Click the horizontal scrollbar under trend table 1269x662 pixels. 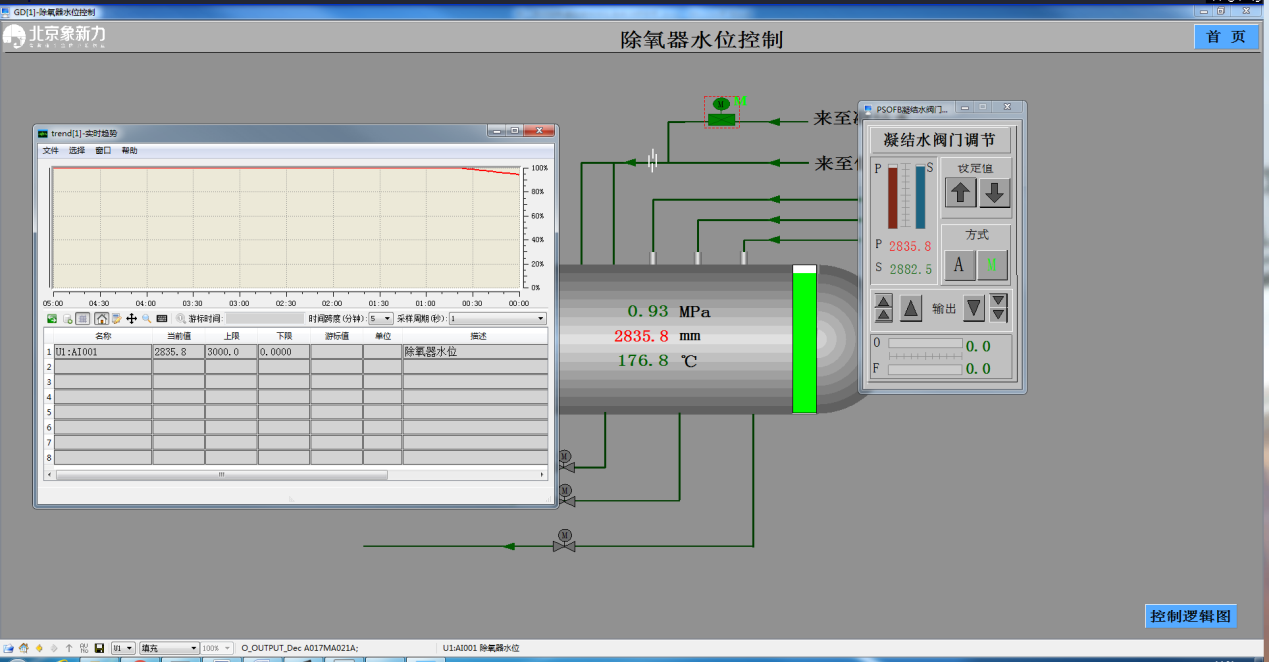pos(220,474)
